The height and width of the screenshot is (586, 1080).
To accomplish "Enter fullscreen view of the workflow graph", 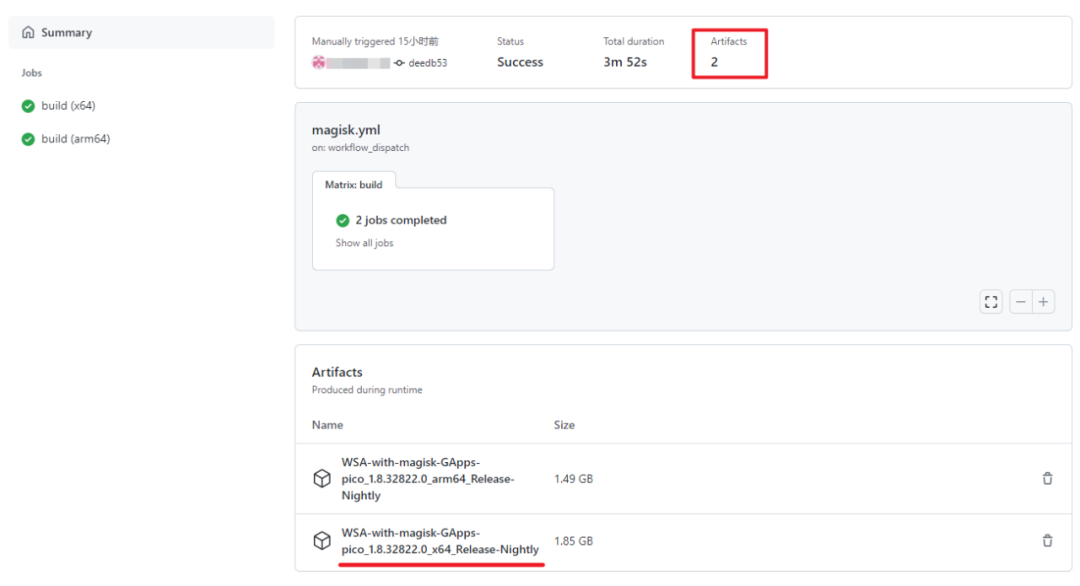I will (x=991, y=301).
